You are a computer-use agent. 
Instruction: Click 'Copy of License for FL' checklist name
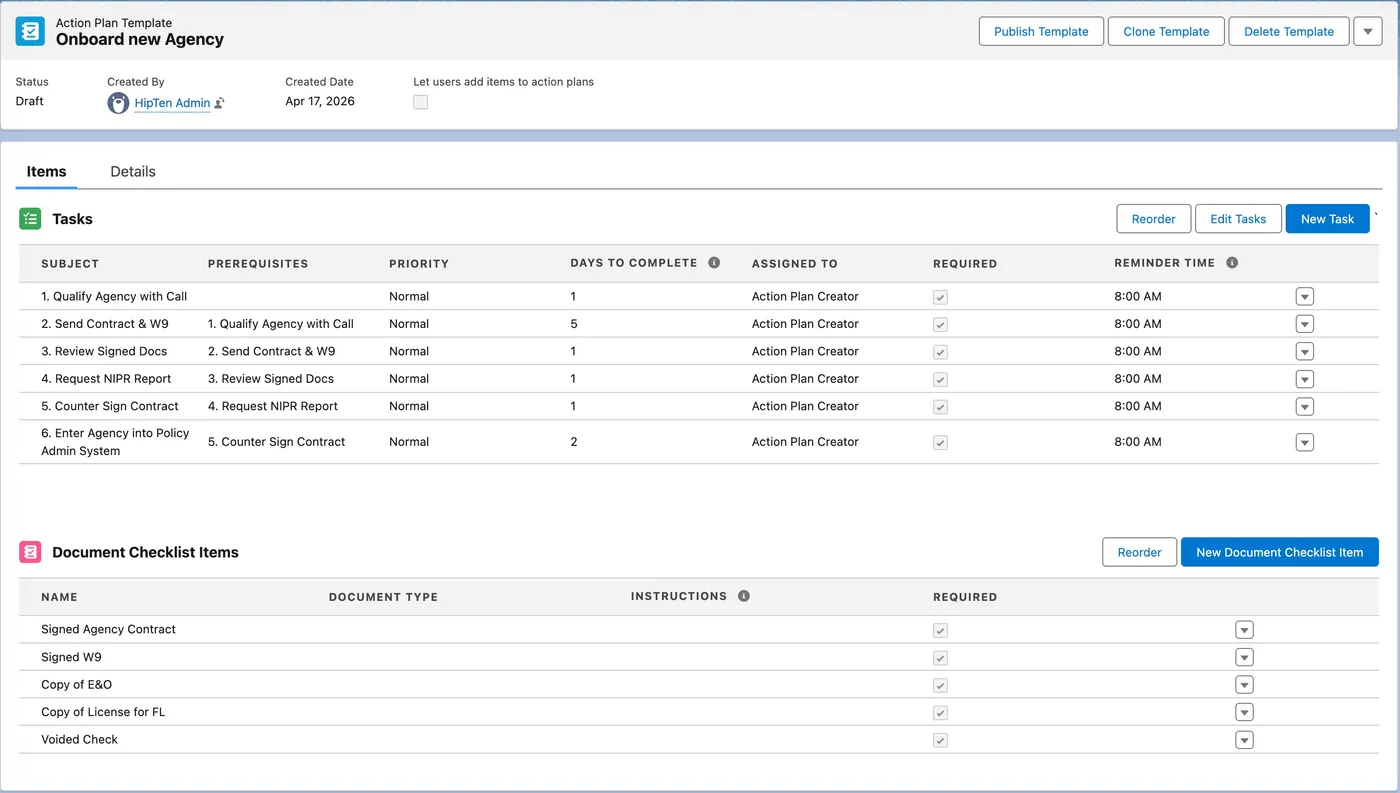tap(103, 712)
